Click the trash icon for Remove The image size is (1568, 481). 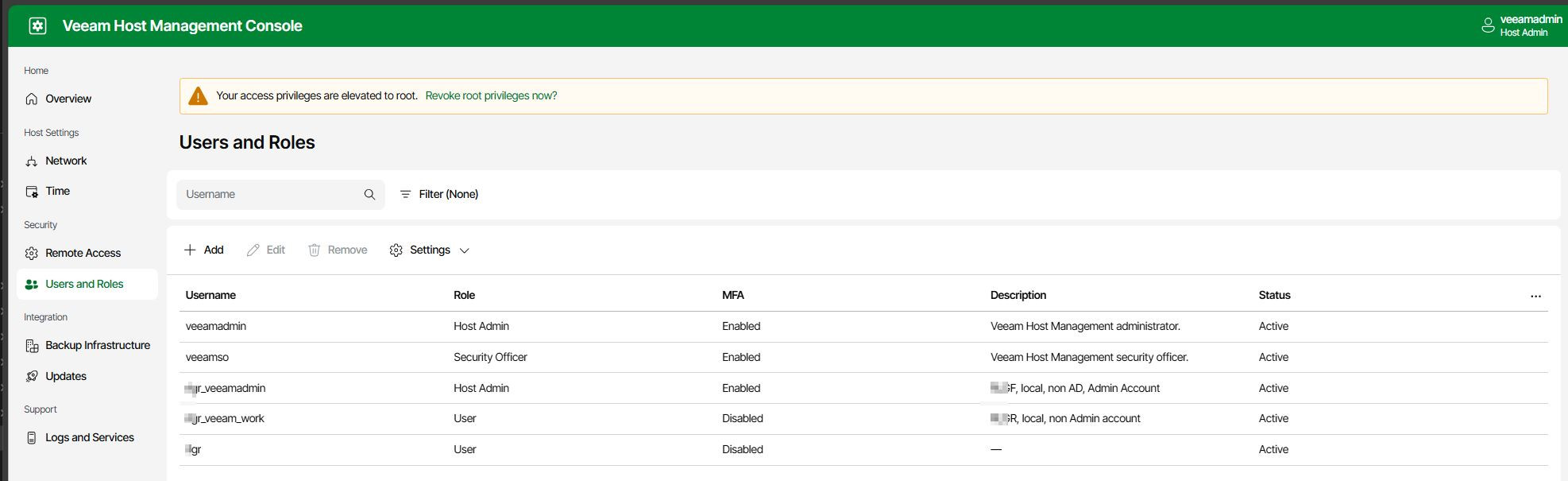tap(315, 250)
